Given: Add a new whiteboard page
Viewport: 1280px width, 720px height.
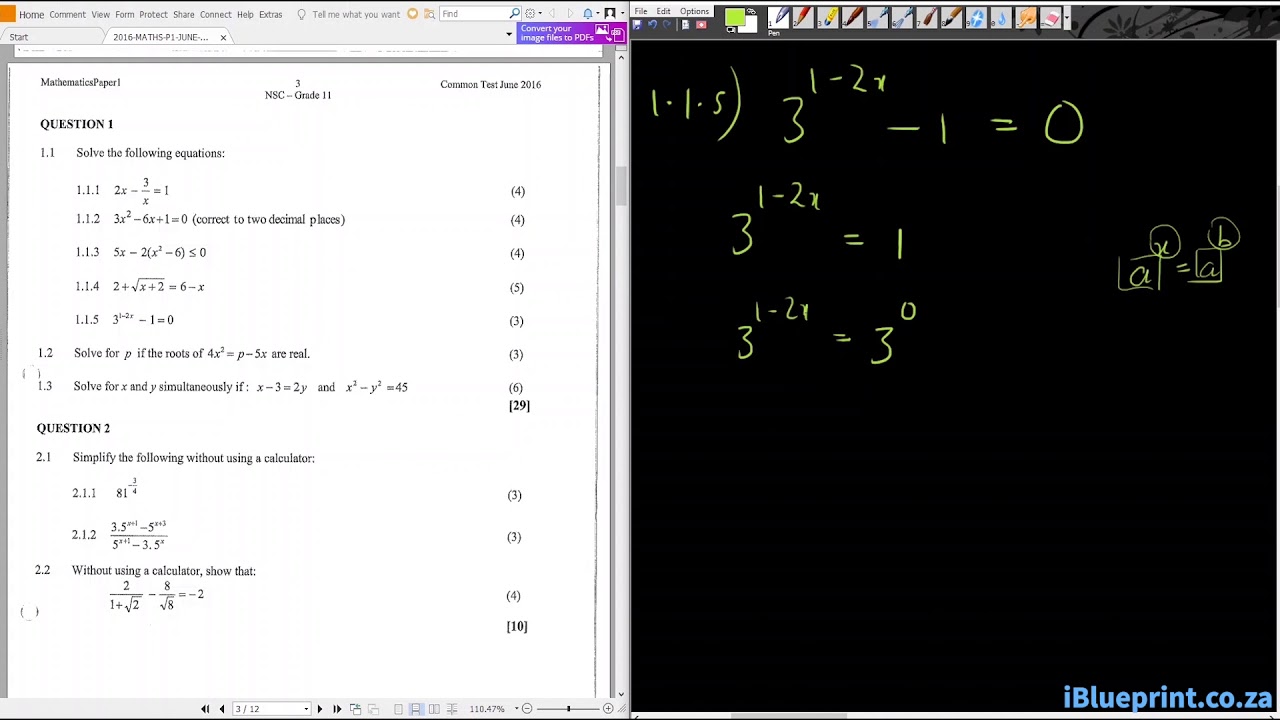Looking at the screenshot, I should point(685,24).
